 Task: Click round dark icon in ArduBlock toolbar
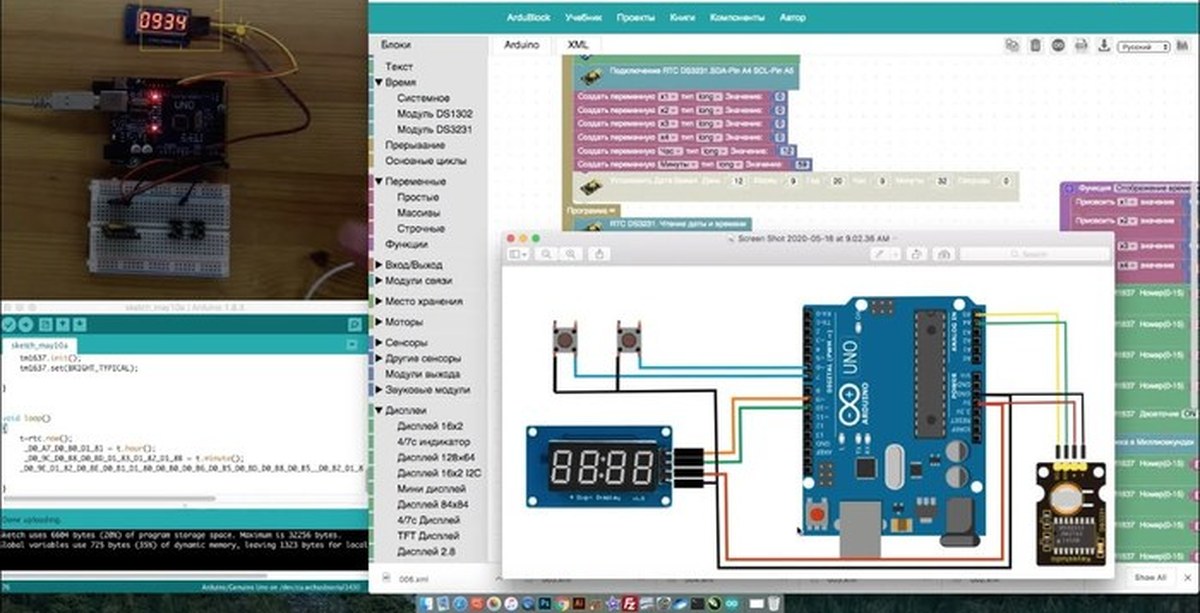1058,45
